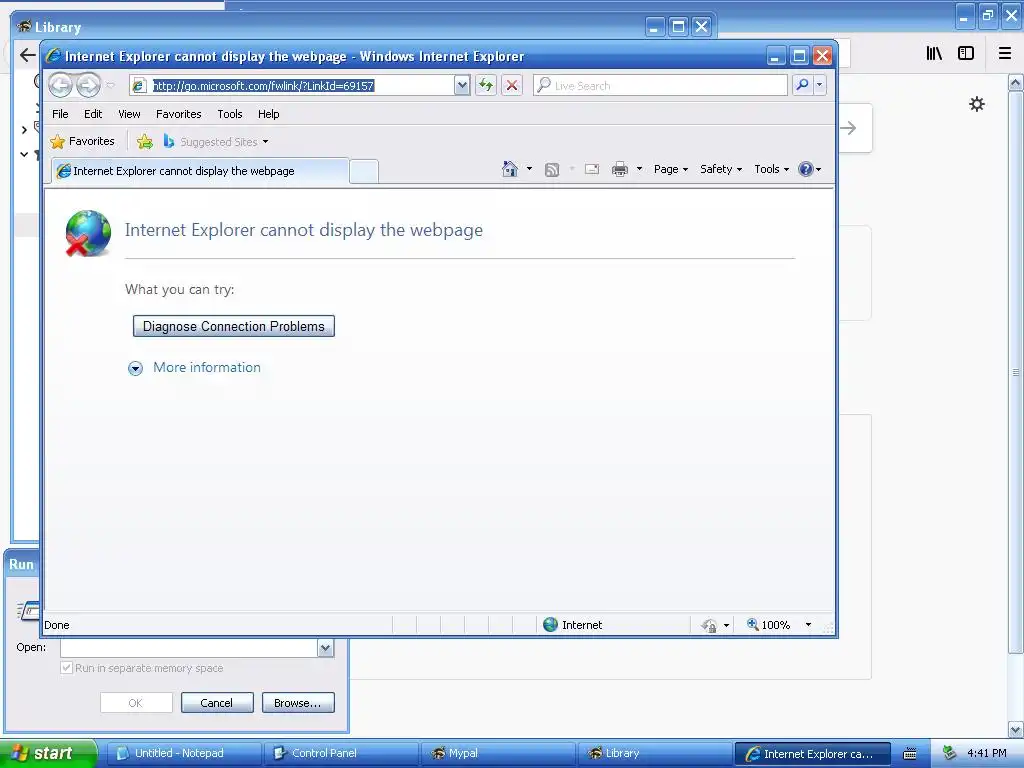This screenshot has width=1024, height=768.
Task: Click the Internet Explorer Forward arrow
Action: (x=88, y=85)
